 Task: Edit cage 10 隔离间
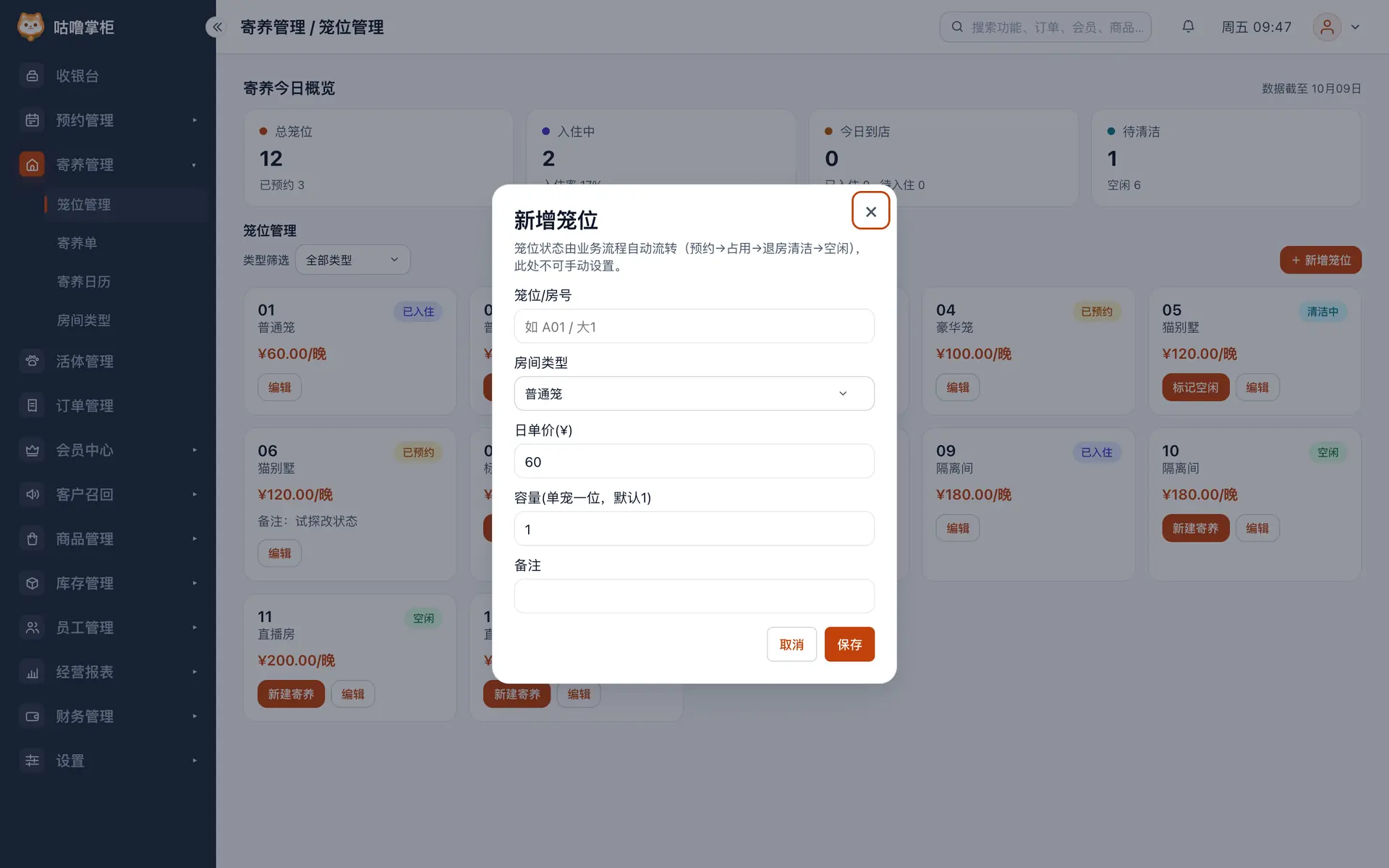coord(1257,528)
